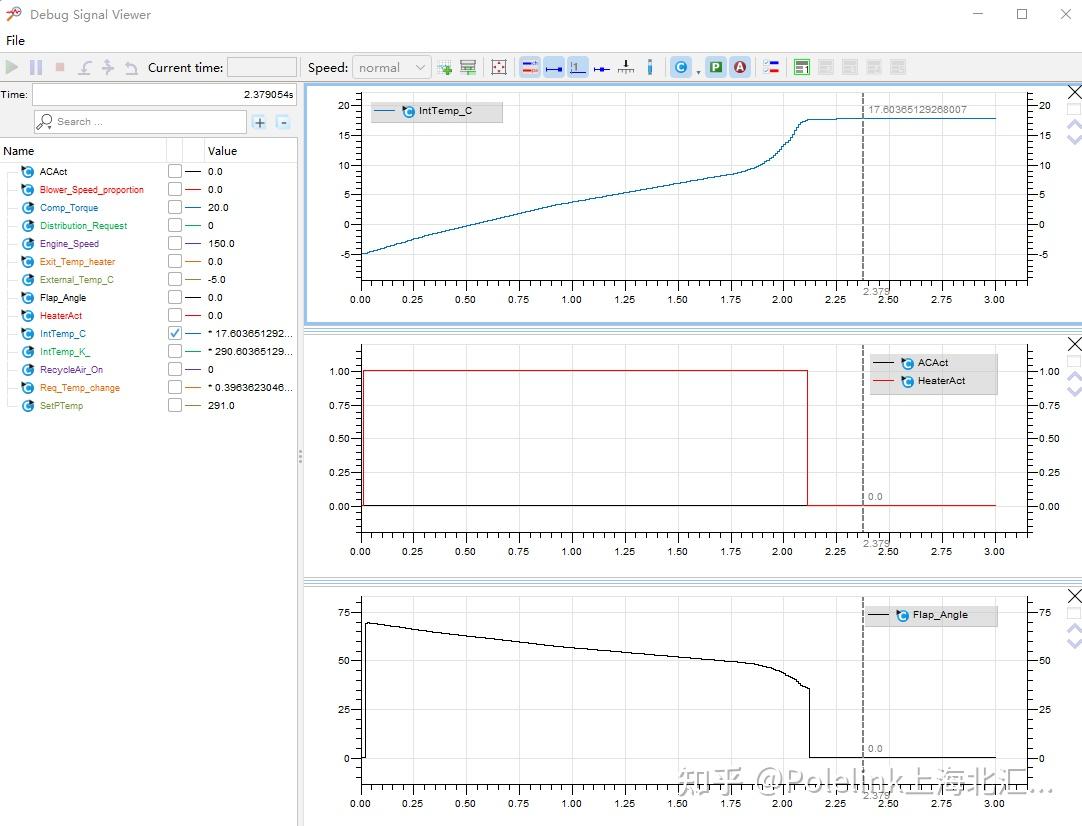The height and width of the screenshot is (826, 1082).
Task: Click the green Play simulation button
Action: click(x=12, y=67)
